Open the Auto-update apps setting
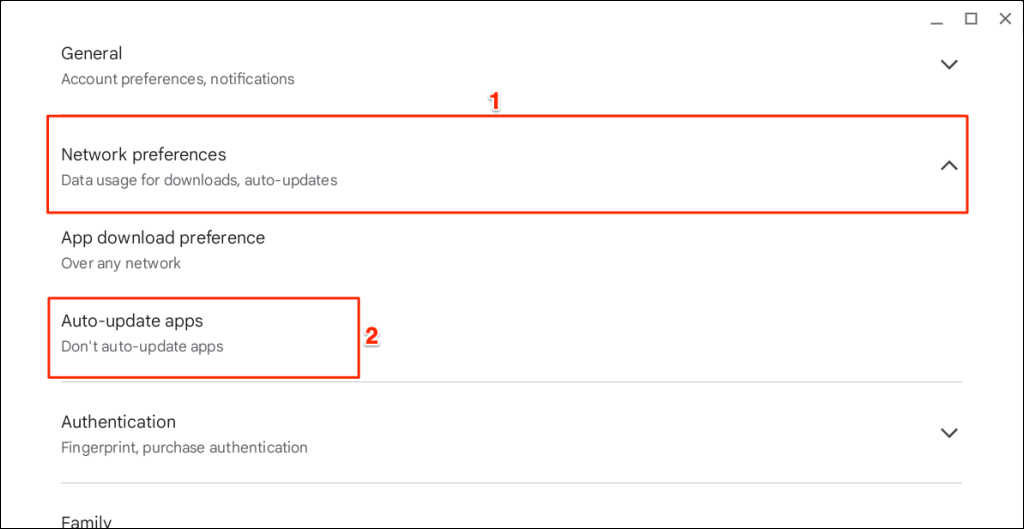Image resolution: width=1024 pixels, height=529 pixels. 132,321
